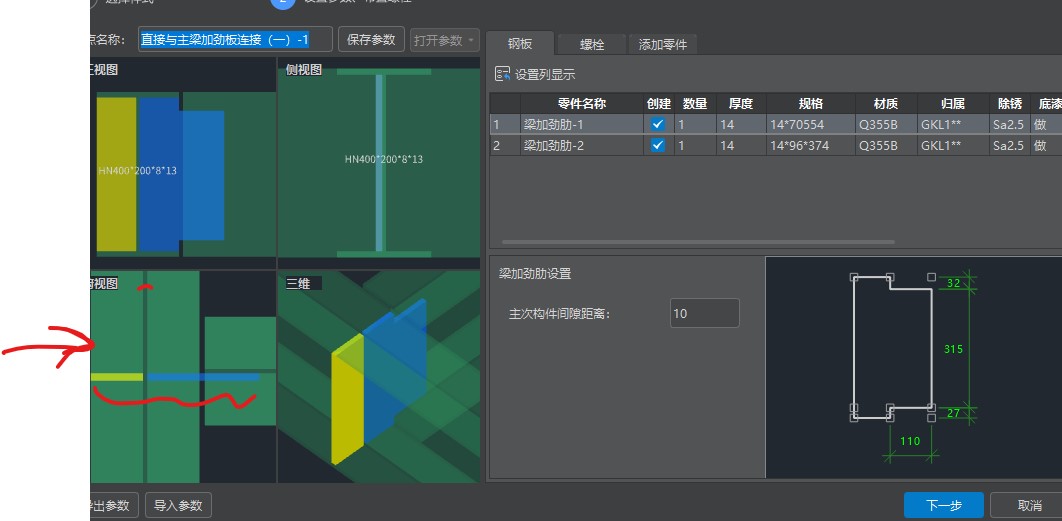Select row 梁加劲肋-1 name cell
Viewport: 1062px width, 521px height.
(x=582, y=125)
